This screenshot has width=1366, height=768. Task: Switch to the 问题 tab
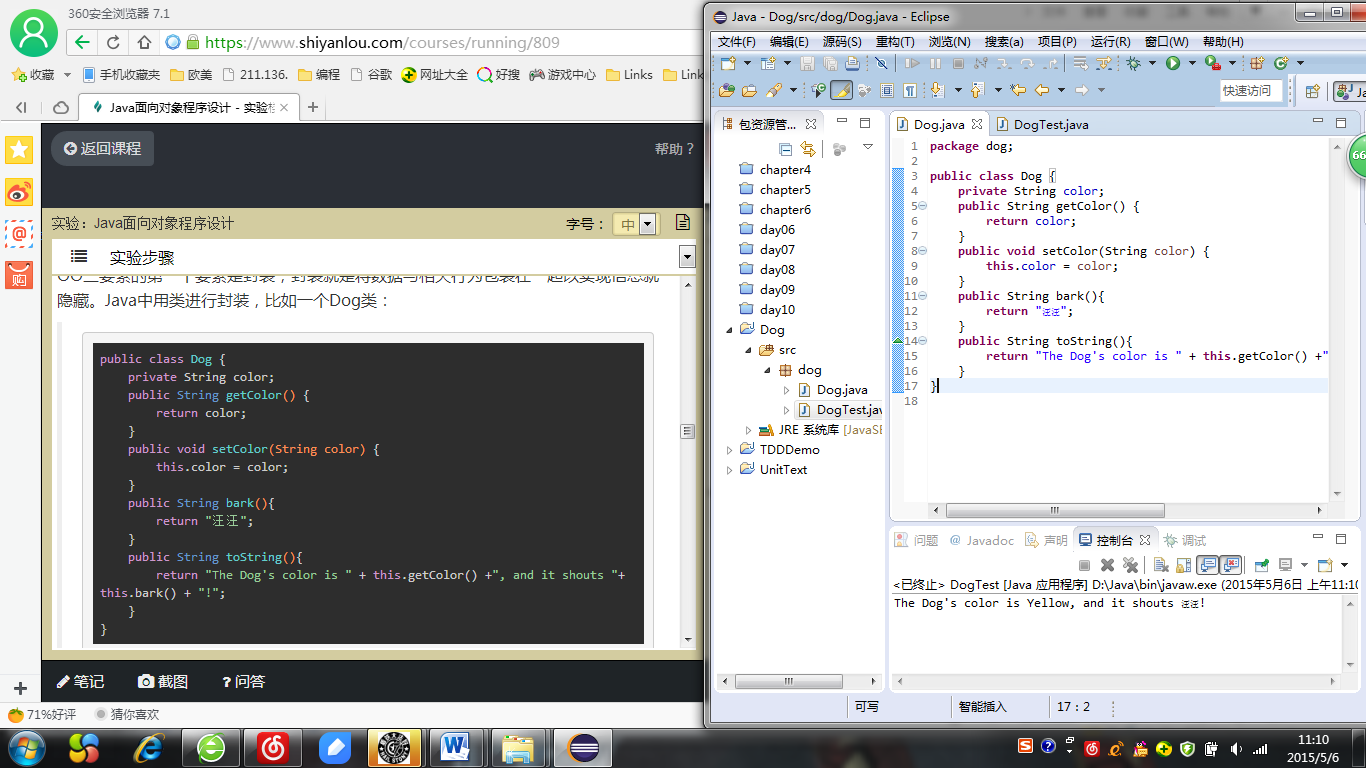[916, 540]
